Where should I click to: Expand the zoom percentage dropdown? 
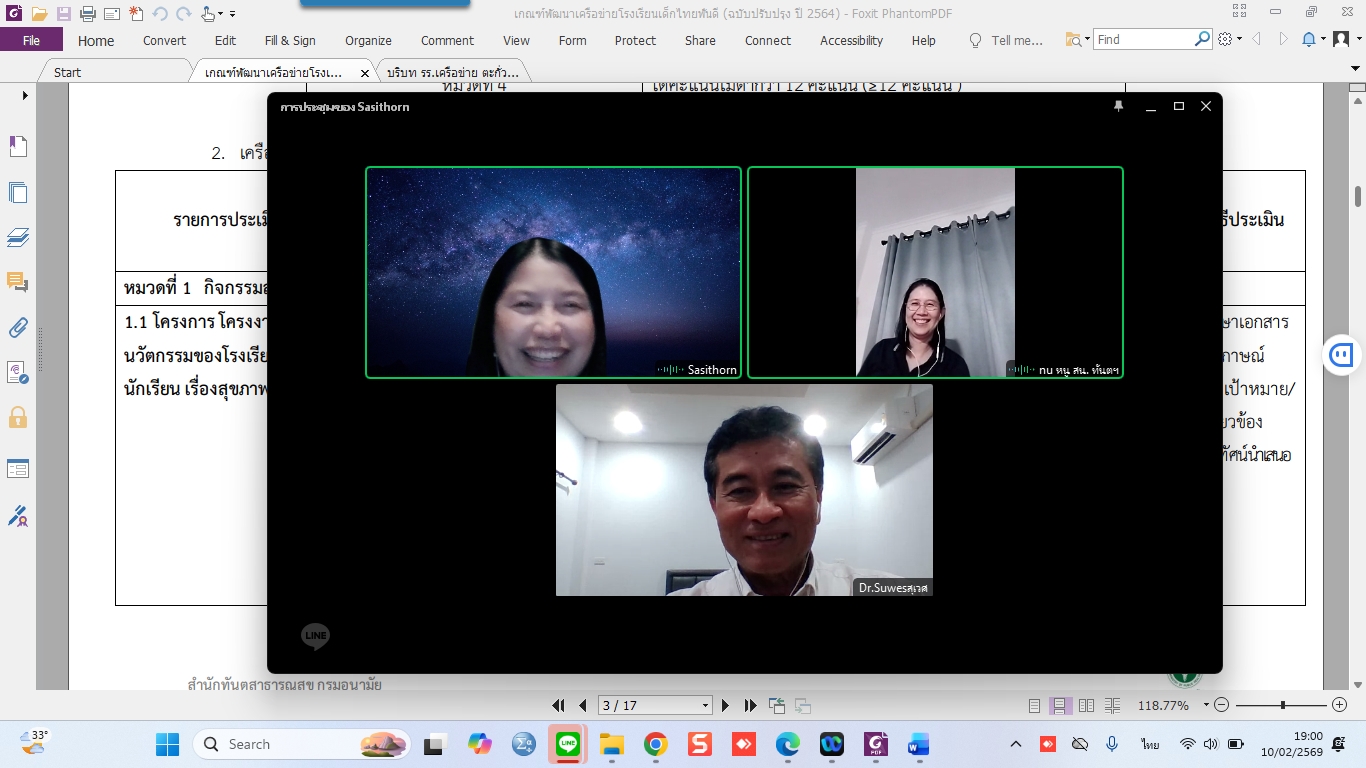click(x=1206, y=706)
